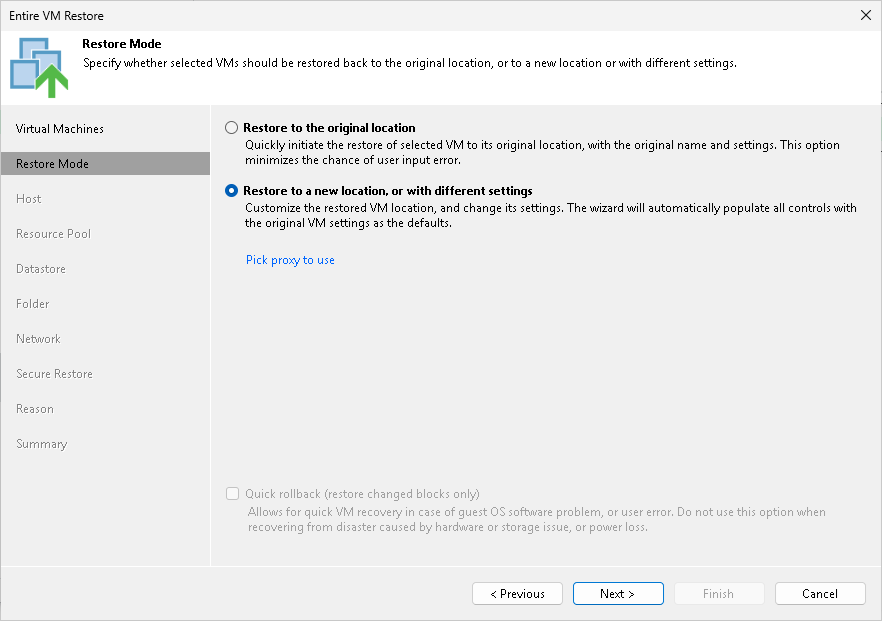
Task: Select the Virtual Machines wizard step
Action: (x=59, y=128)
